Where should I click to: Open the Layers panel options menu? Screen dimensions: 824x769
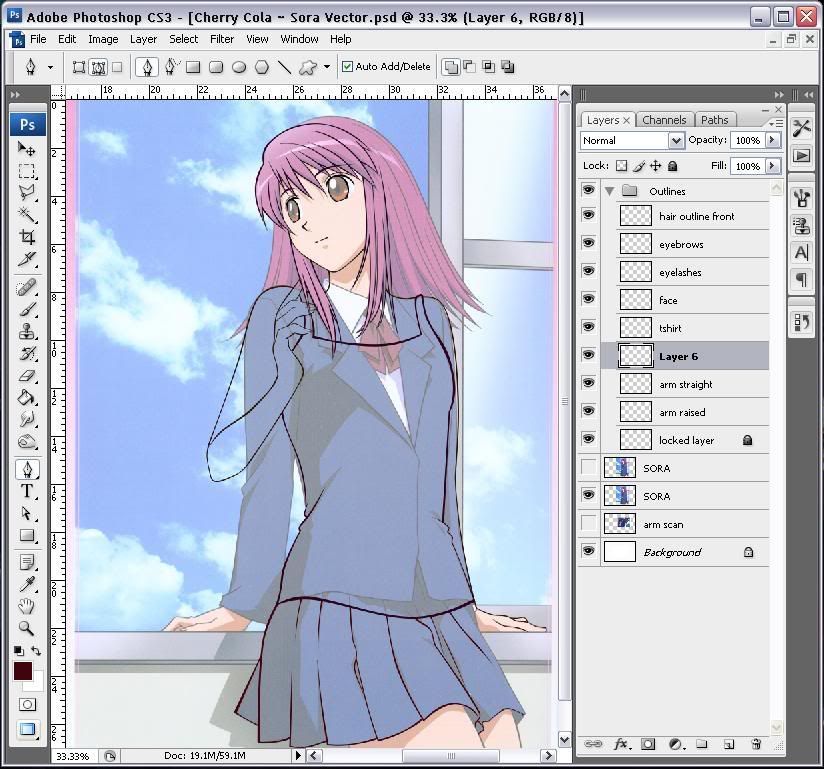[x=776, y=124]
